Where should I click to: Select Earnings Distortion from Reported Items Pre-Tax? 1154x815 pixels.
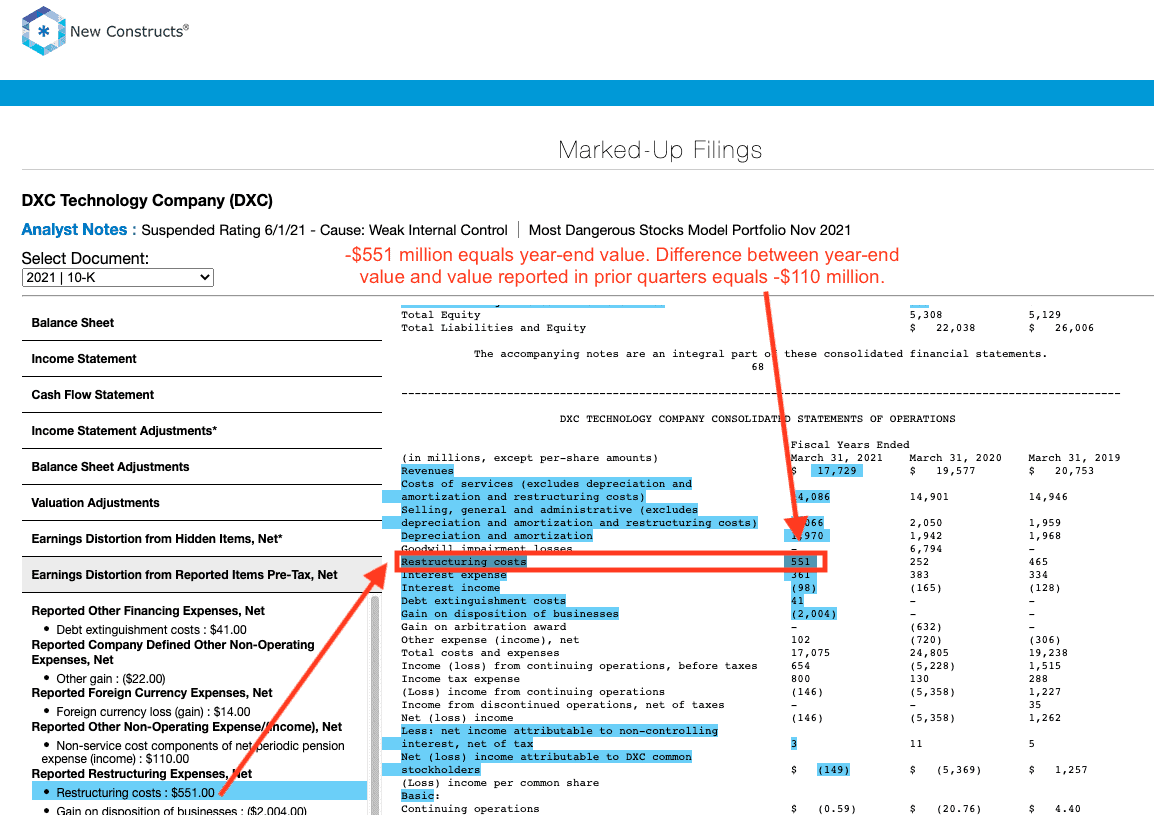pos(202,575)
